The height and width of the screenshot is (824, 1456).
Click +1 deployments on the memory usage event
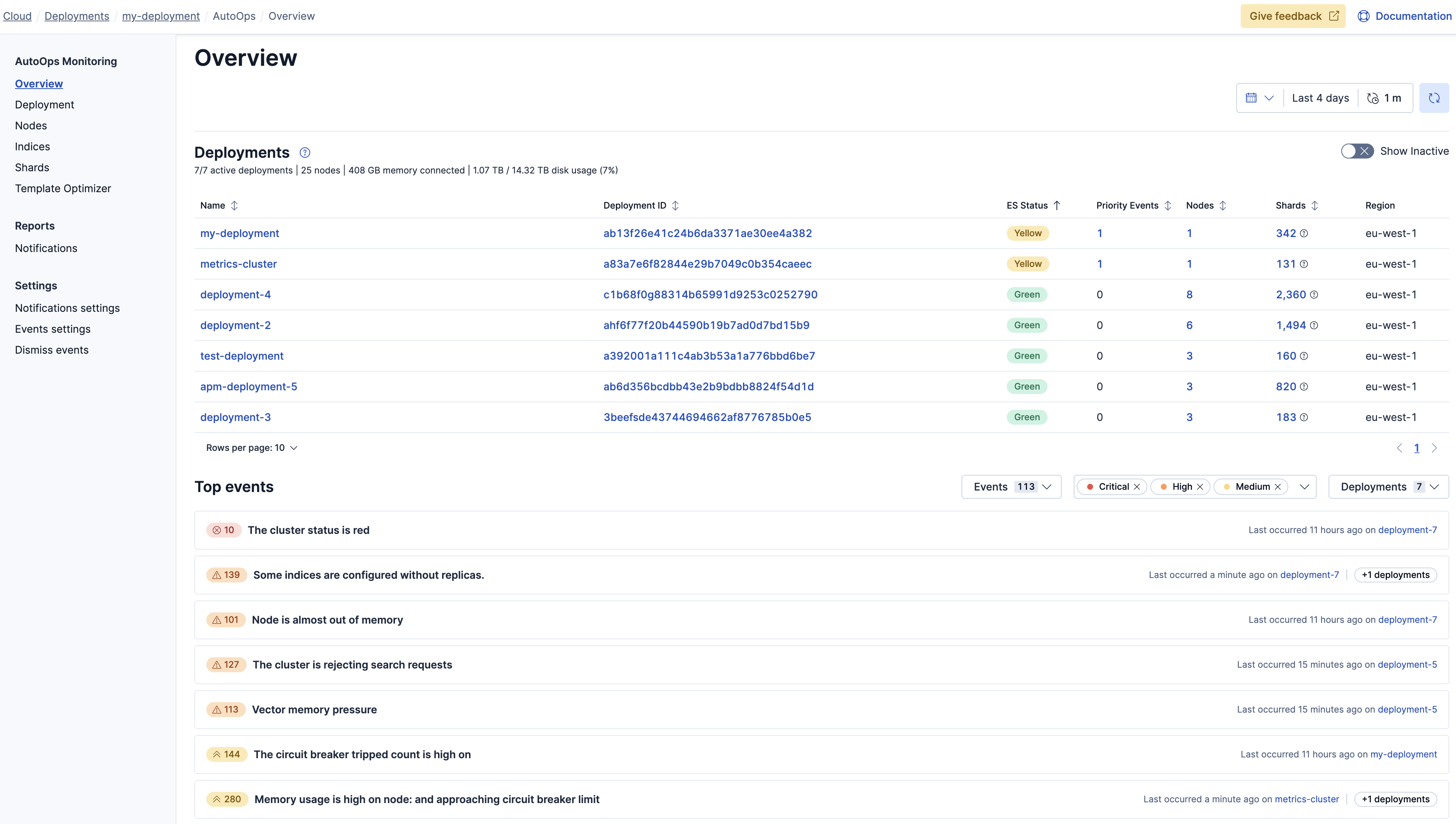click(1395, 799)
